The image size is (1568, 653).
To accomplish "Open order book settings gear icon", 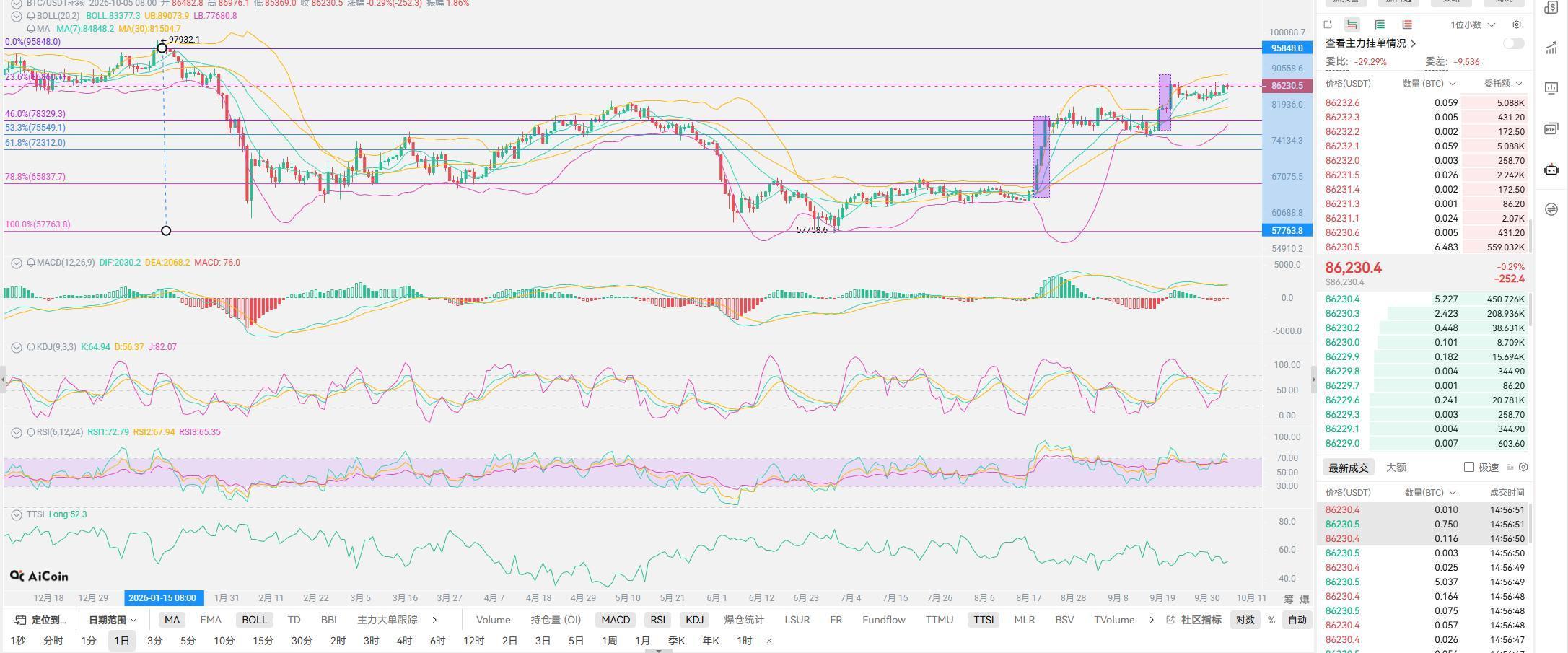I will (x=1517, y=25).
